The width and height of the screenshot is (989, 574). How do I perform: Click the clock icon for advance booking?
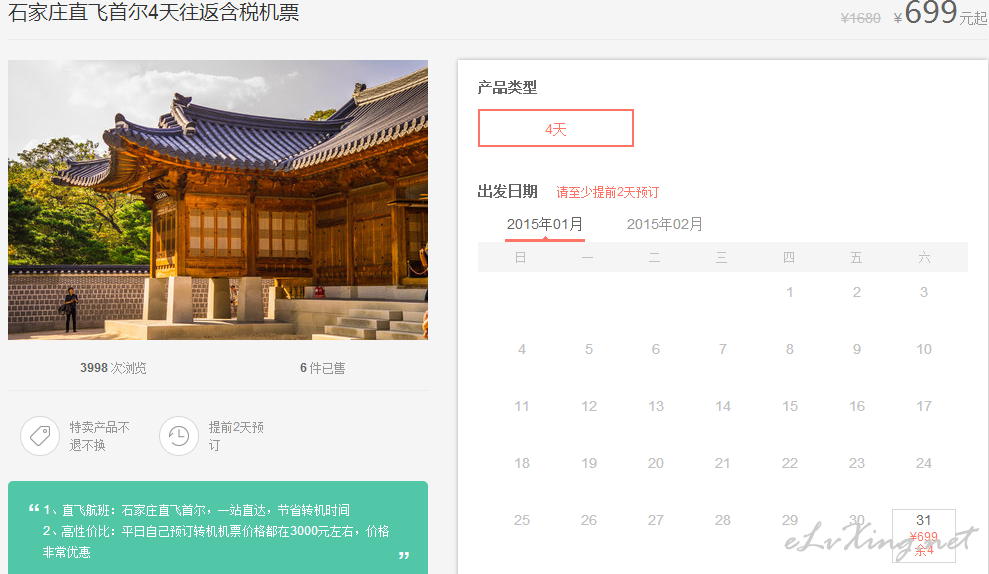[179, 436]
